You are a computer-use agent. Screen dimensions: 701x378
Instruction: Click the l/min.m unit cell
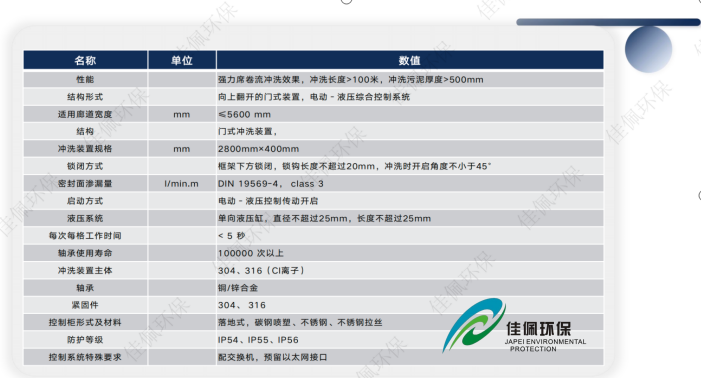click(x=182, y=184)
